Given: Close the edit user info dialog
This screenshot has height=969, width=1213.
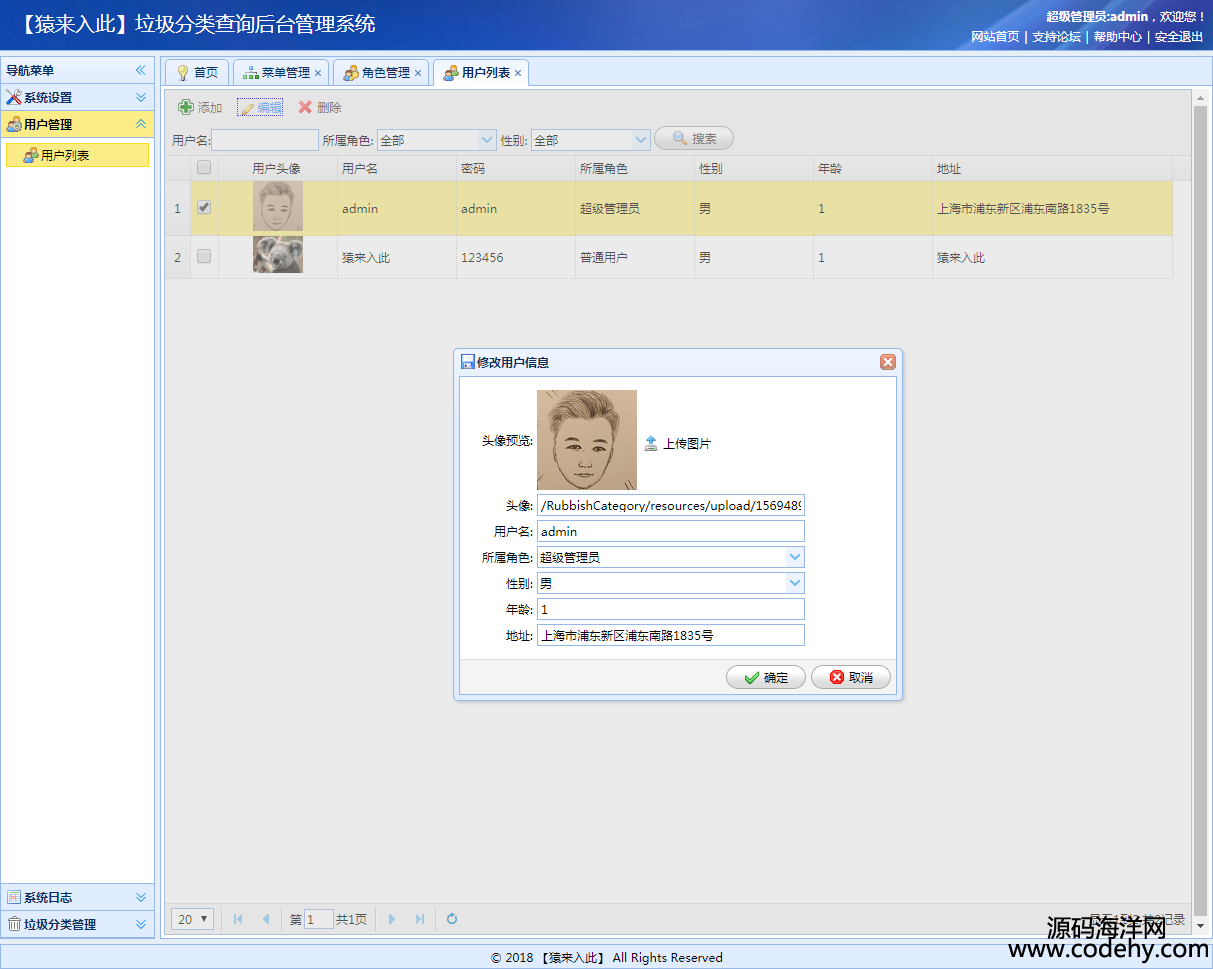Looking at the screenshot, I should (x=887, y=362).
